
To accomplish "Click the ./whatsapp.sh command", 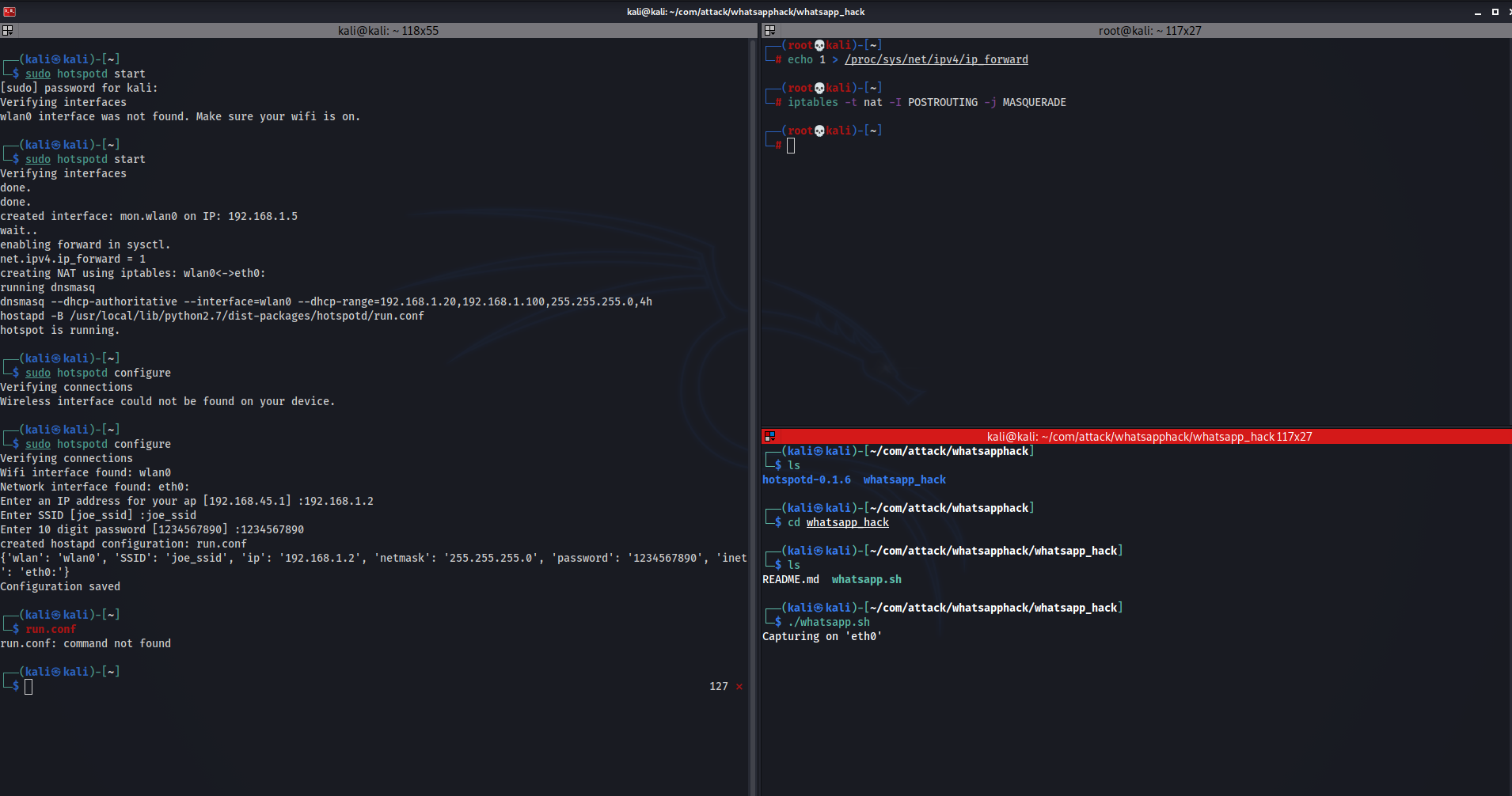I will (829, 622).
